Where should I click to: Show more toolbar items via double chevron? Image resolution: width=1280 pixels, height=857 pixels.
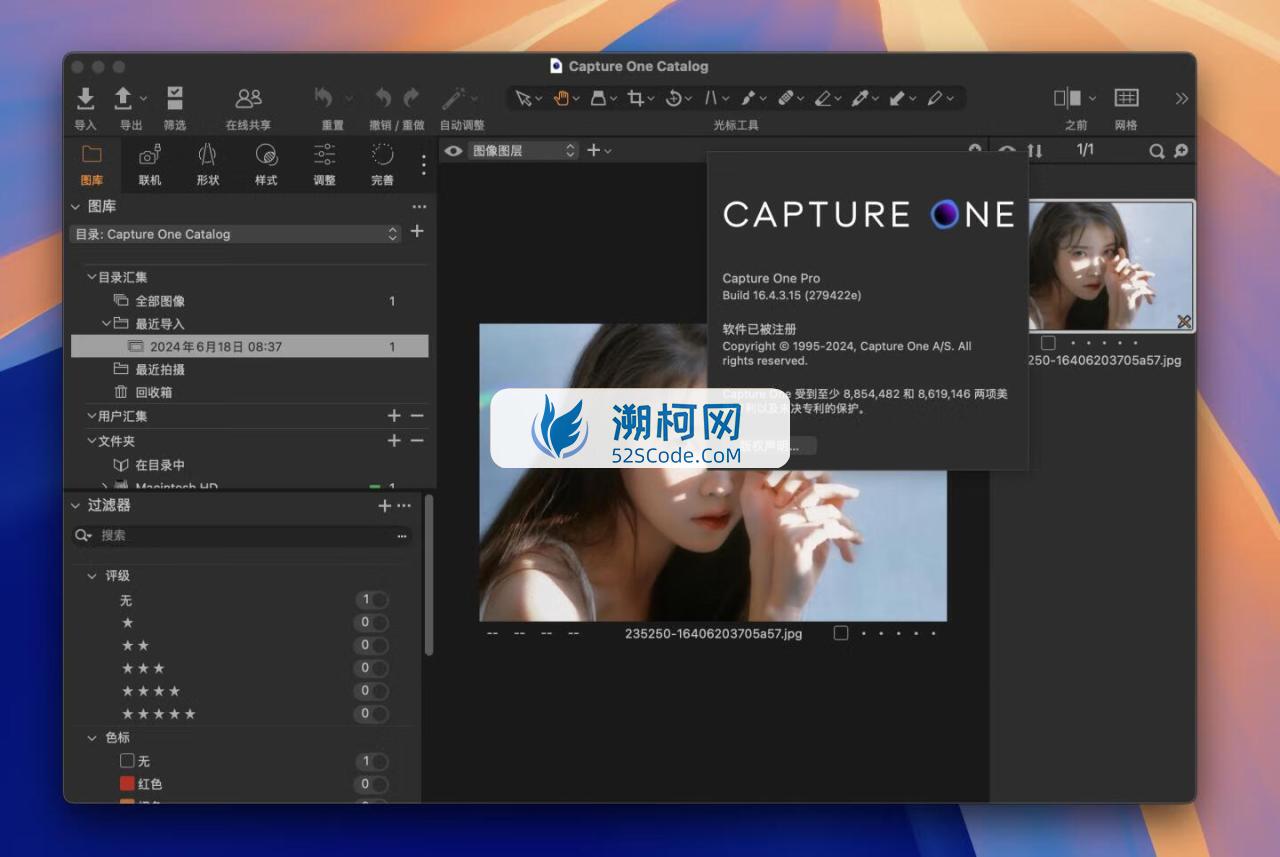1182,98
